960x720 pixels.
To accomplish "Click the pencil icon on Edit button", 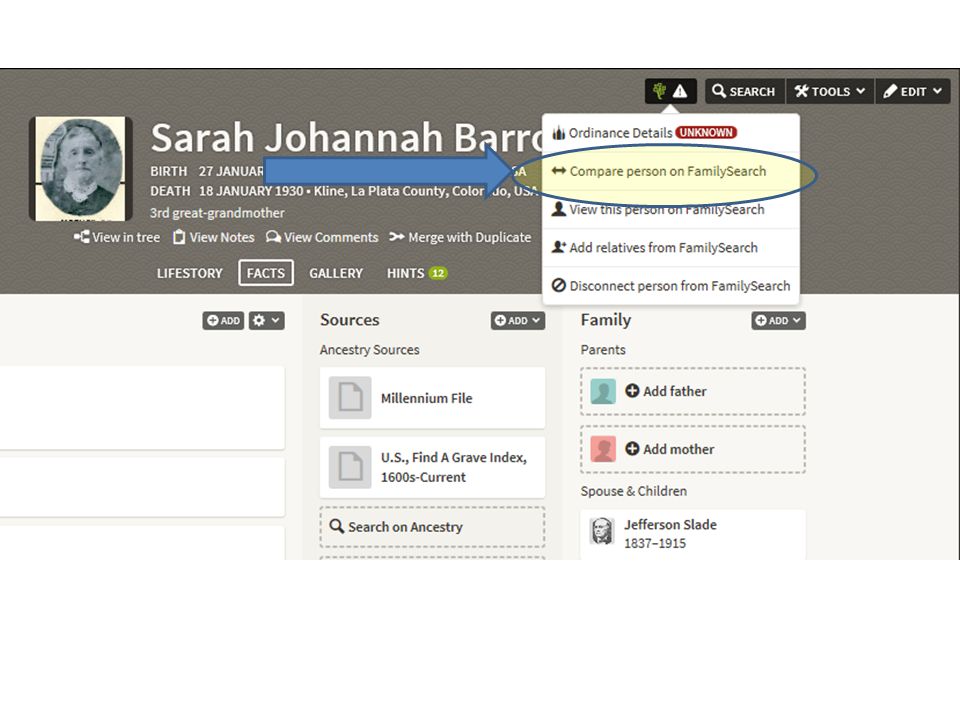I will coord(890,91).
